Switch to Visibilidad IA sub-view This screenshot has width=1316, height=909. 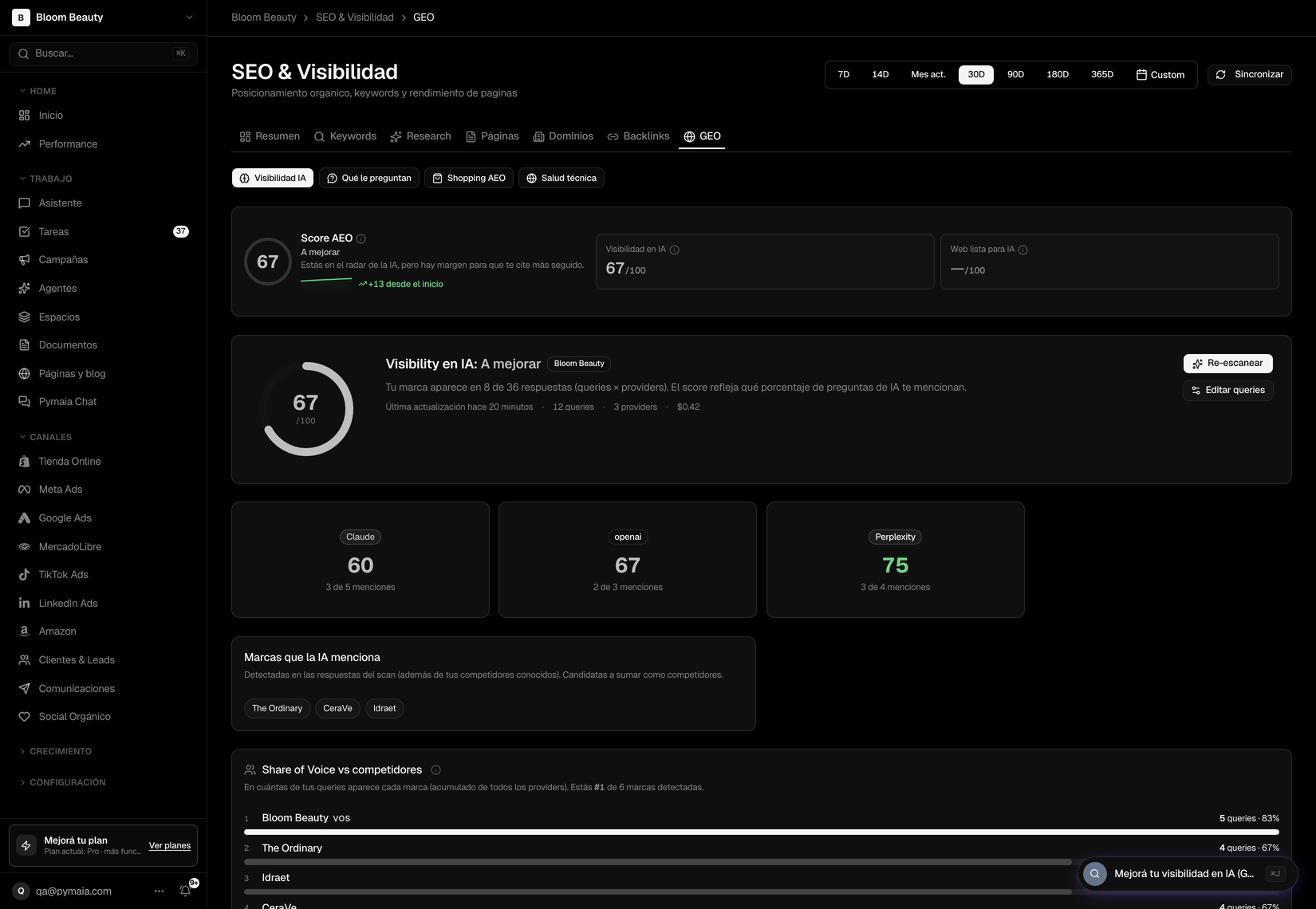tap(273, 179)
